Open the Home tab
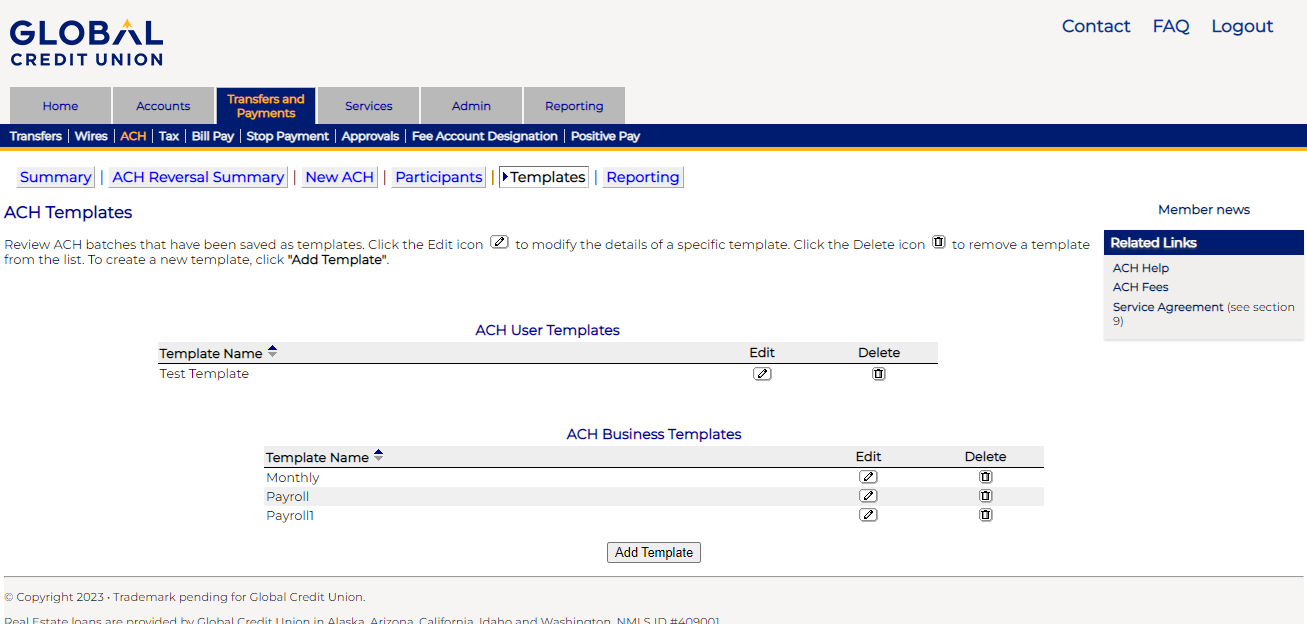1307x624 pixels. (60, 106)
